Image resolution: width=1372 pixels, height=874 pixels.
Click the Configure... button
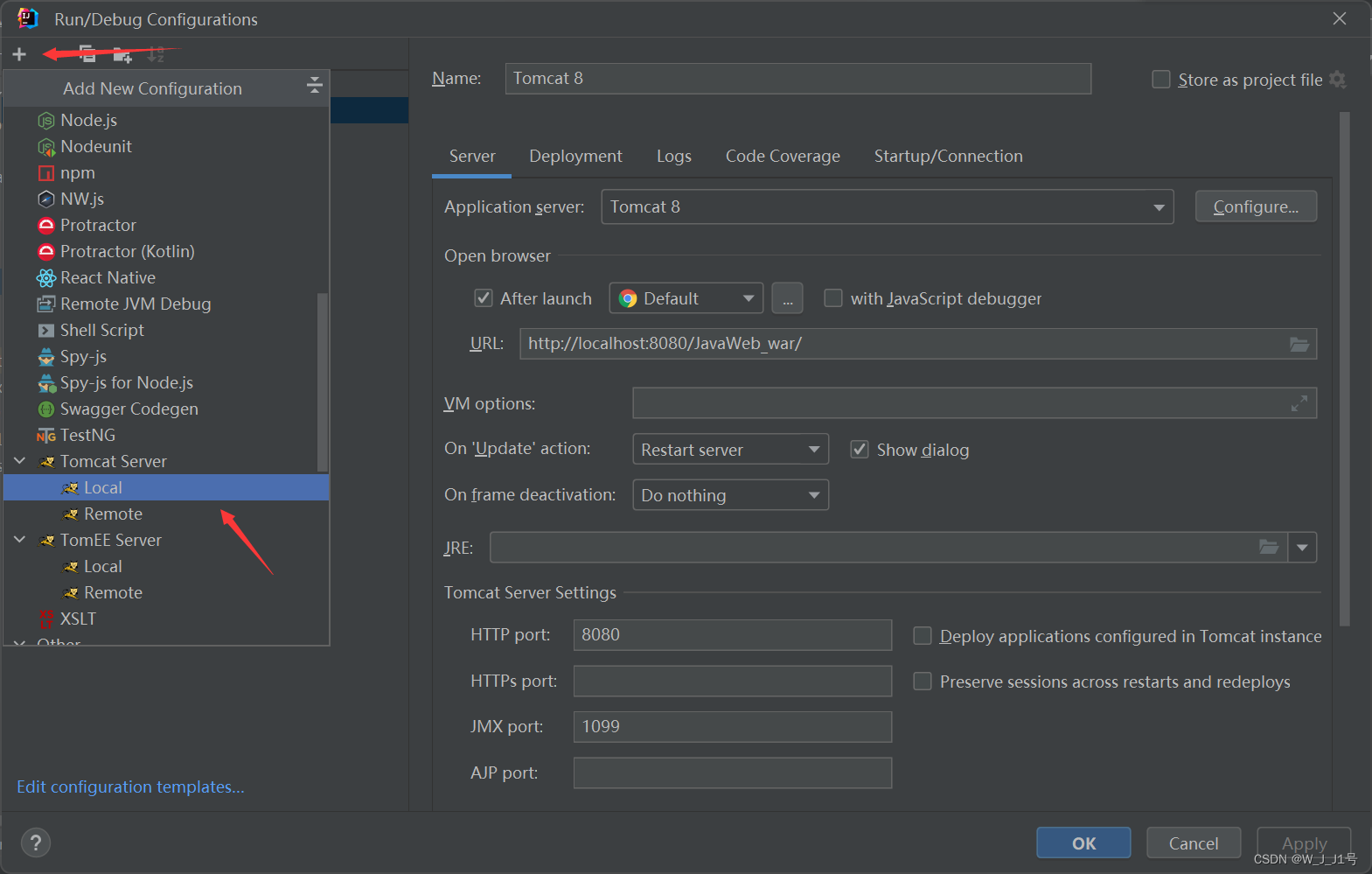tap(1256, 206)
